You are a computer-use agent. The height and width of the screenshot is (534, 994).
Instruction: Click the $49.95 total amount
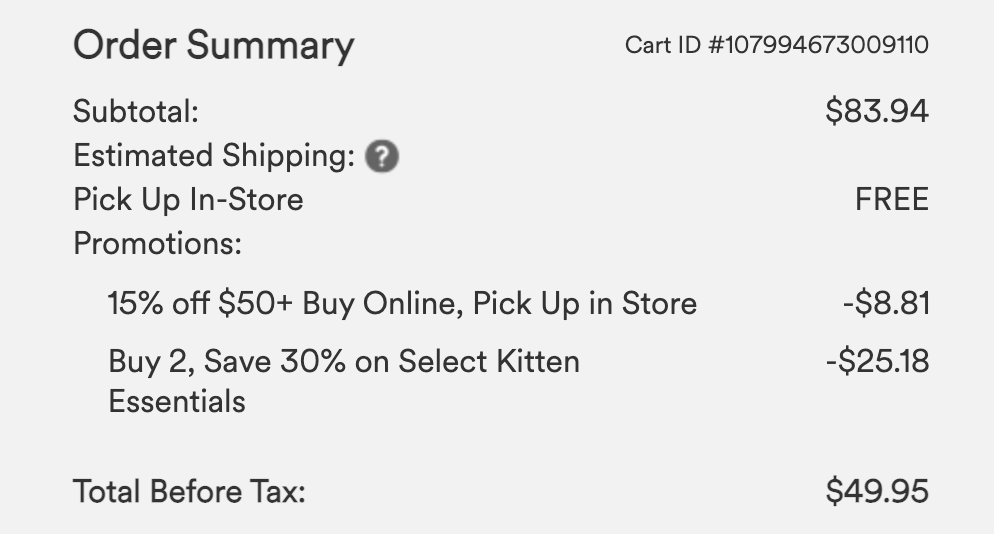point(877,492)
